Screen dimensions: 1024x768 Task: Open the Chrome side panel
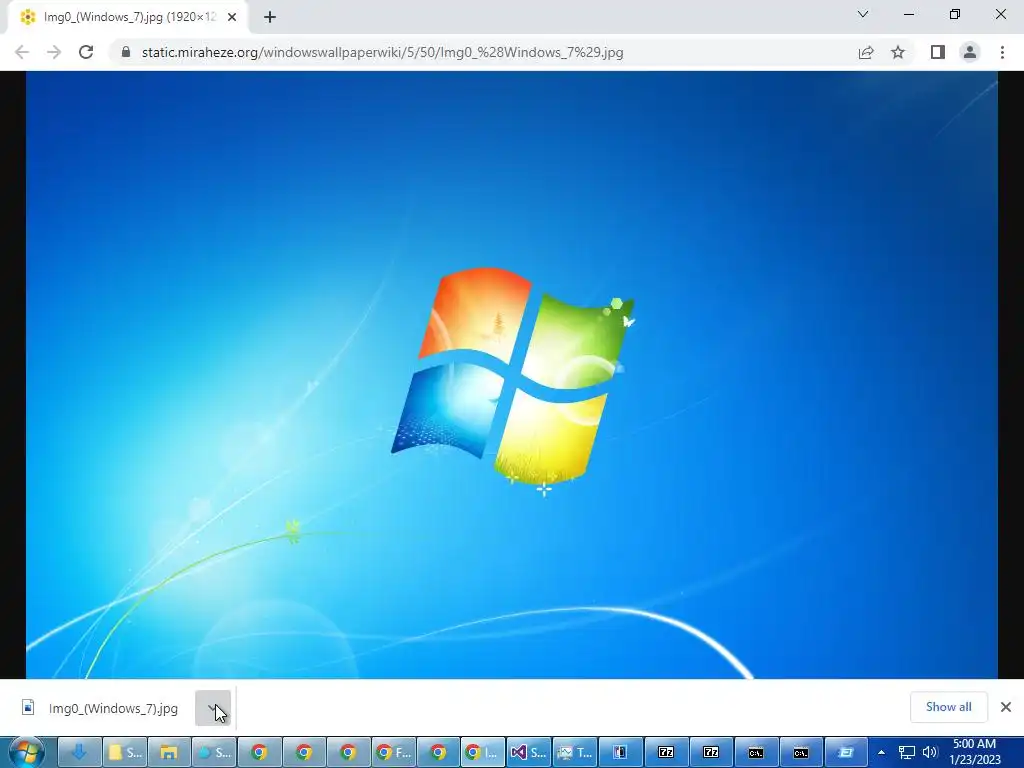pyautogui.click(x=938, y=52)
